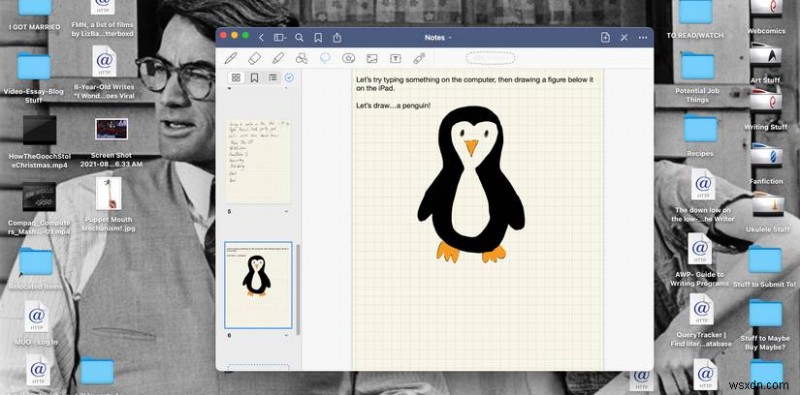Image resolution: width=800 pixels, height=395 pixels.
Task: Click the typed text 'Let's draw...a penguin!'
Action: (393, 106)
